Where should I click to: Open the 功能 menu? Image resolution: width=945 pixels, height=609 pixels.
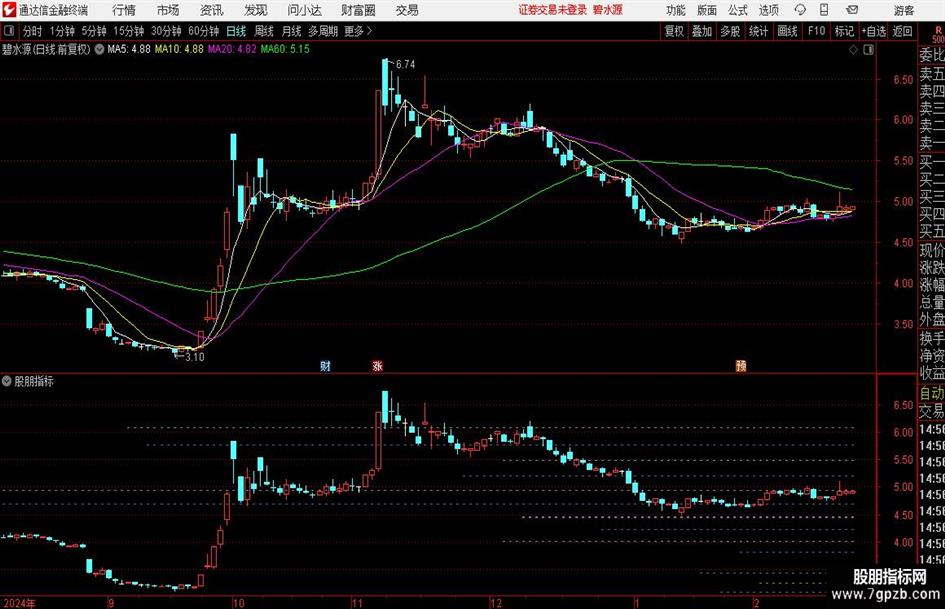(676, 10)
